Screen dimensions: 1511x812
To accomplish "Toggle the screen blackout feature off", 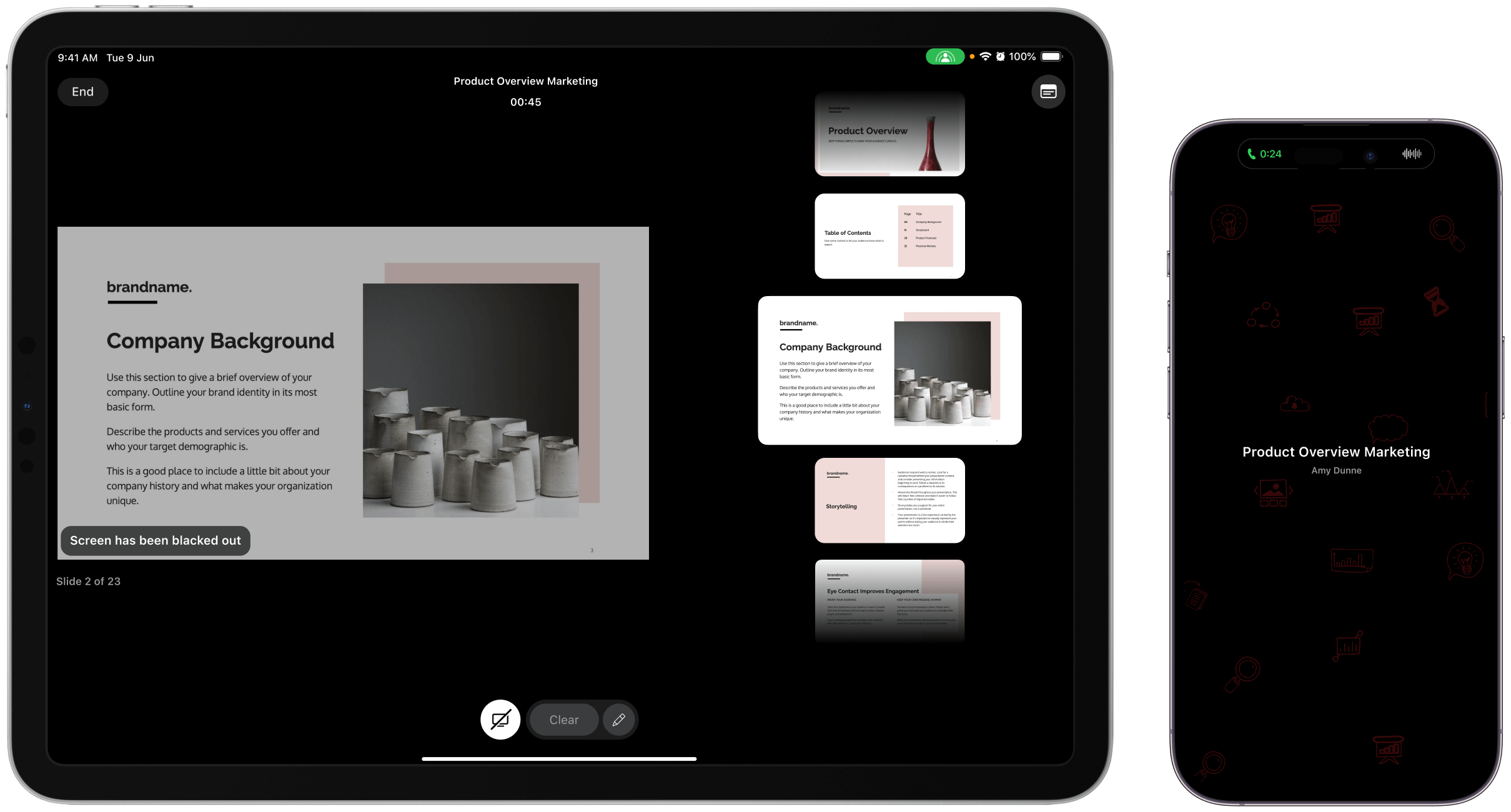I will pos(500,719).
